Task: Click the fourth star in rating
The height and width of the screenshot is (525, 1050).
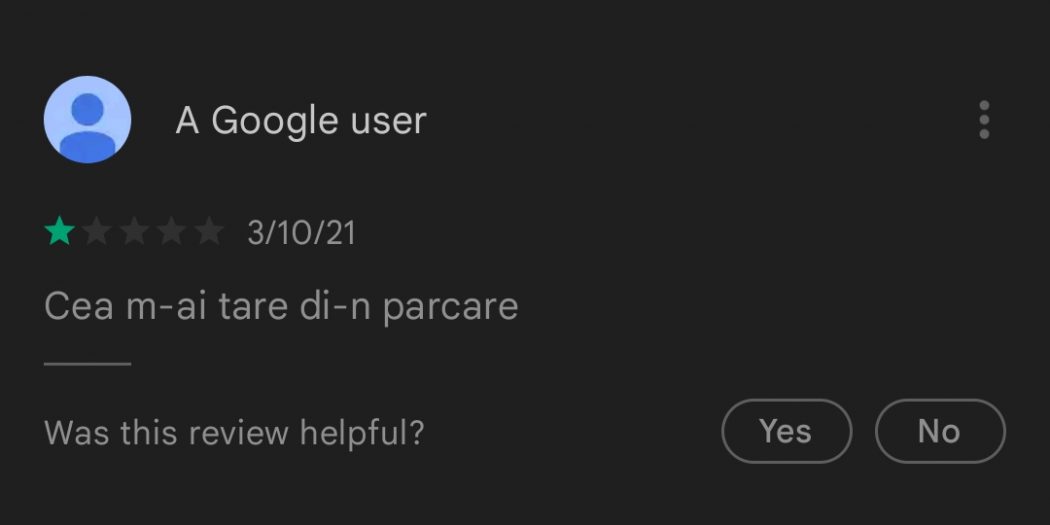Action: pyautogui.click(x=171, y=233)
